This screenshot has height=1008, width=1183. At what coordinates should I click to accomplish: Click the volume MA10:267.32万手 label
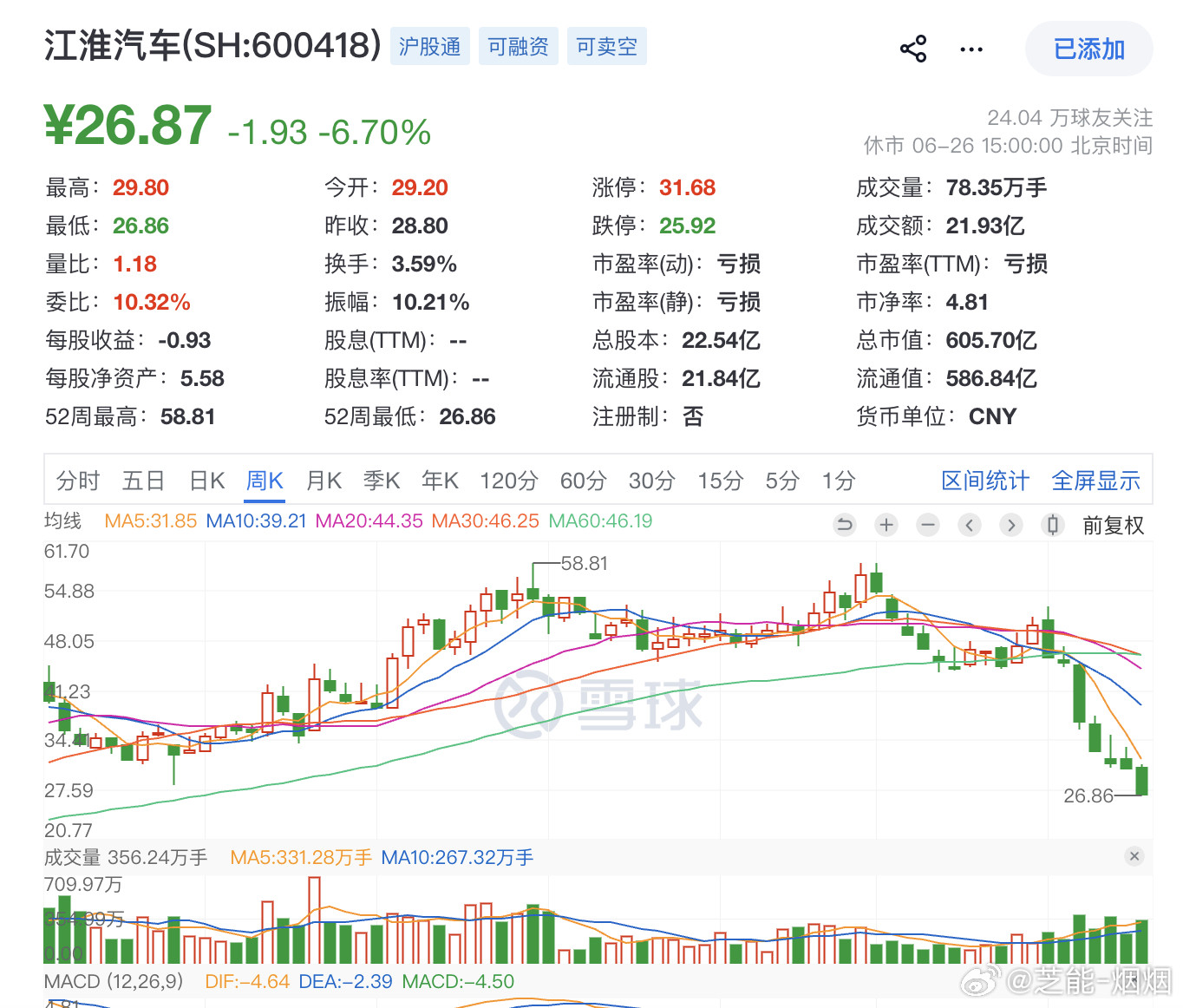[457, 858]
